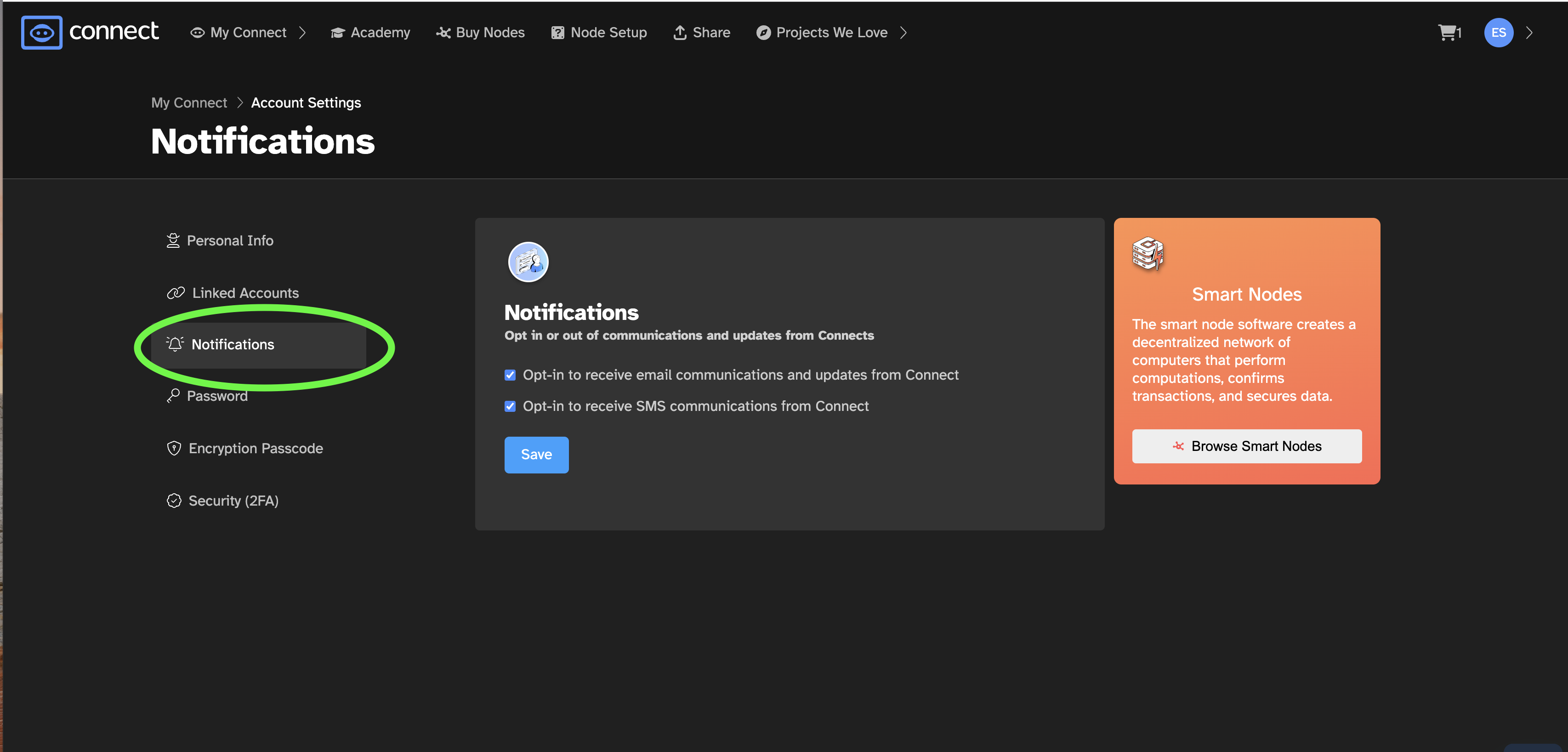Open the Buy Nodes nav item

click(480, 33)
